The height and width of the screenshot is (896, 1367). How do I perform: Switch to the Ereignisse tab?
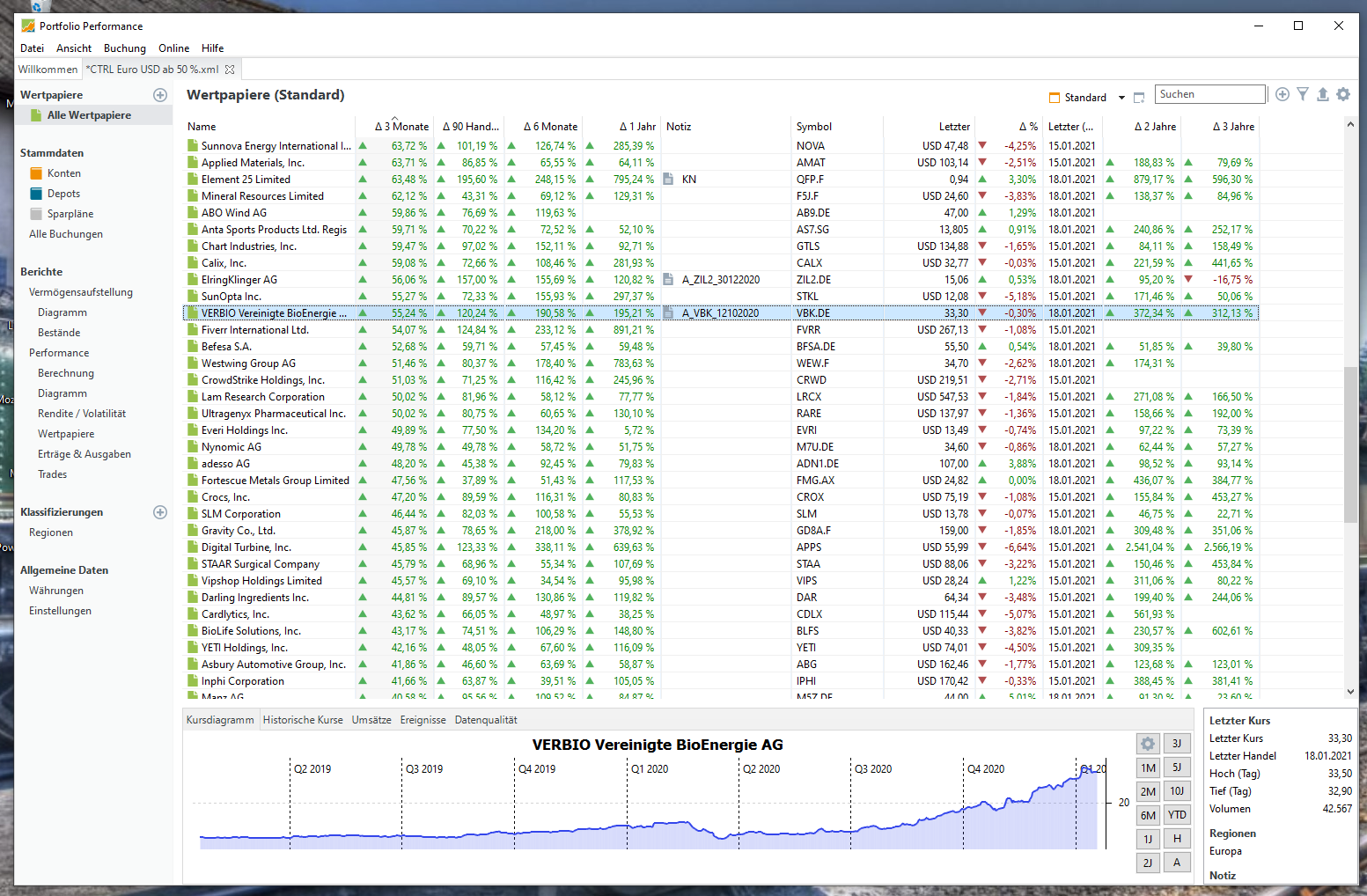(423, 720)
